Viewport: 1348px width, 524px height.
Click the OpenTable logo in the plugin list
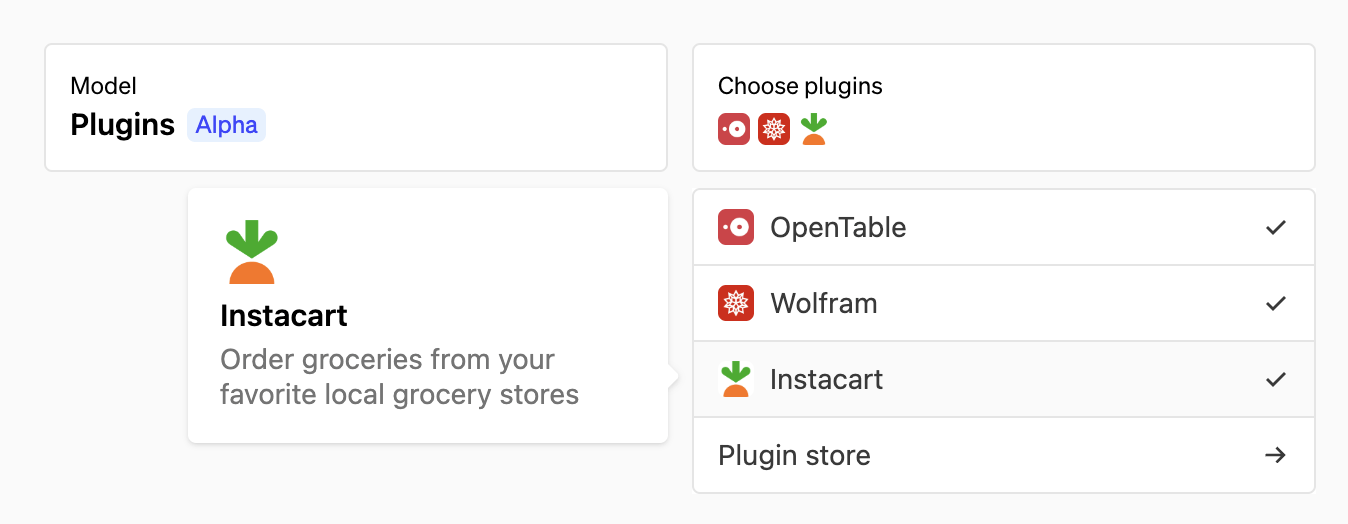click(x=735, y=227)
